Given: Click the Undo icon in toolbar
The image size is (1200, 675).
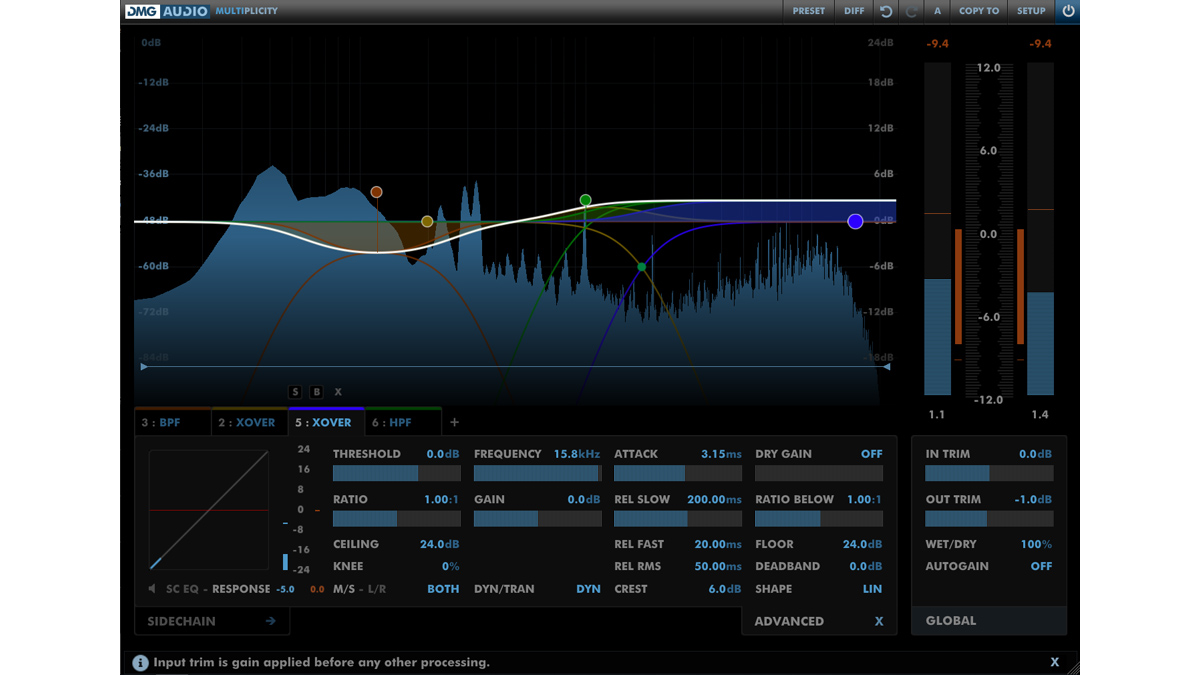Looking at the screenshot, I should (888, 11).
